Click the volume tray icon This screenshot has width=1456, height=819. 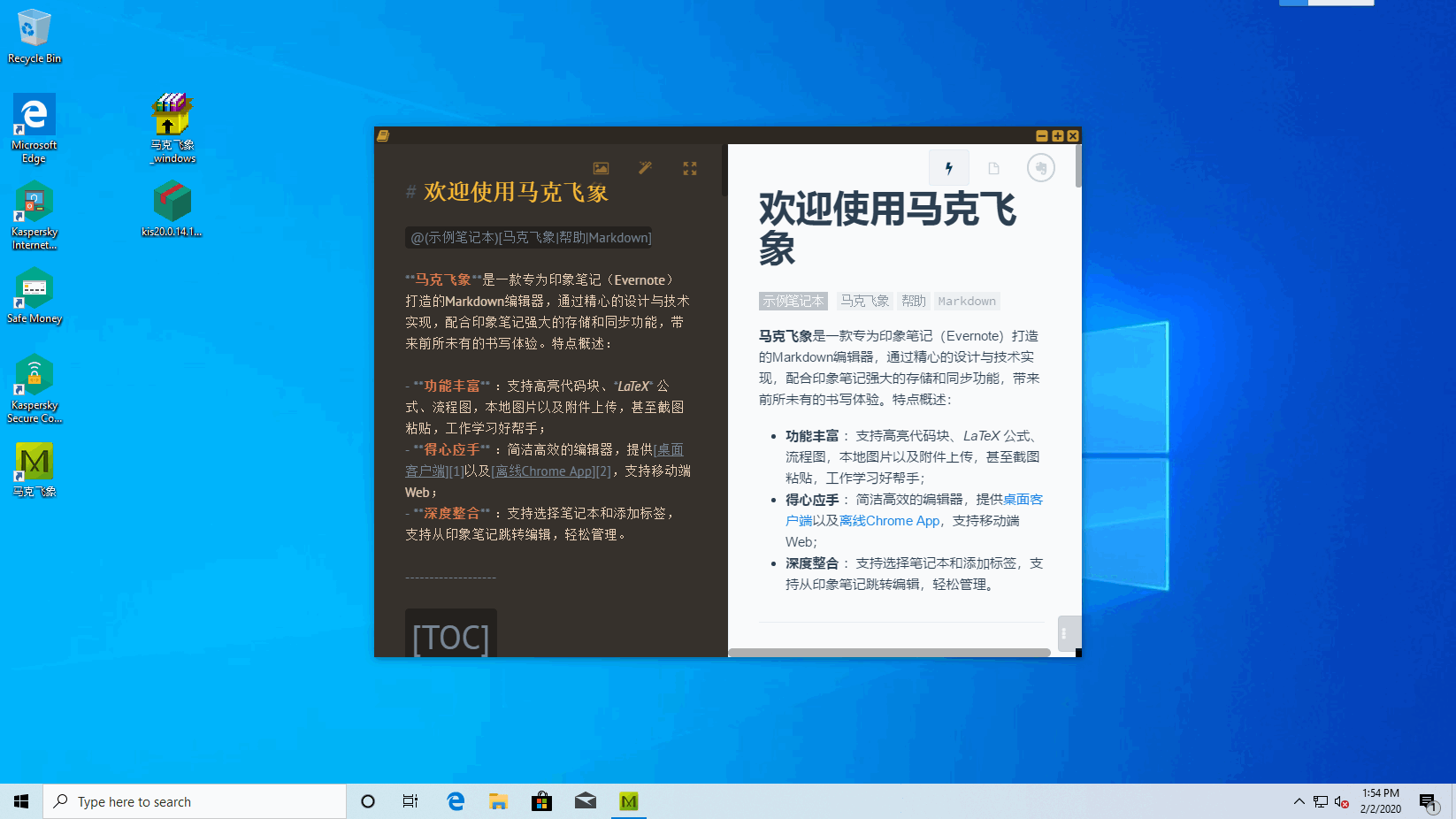[1342, 802]
